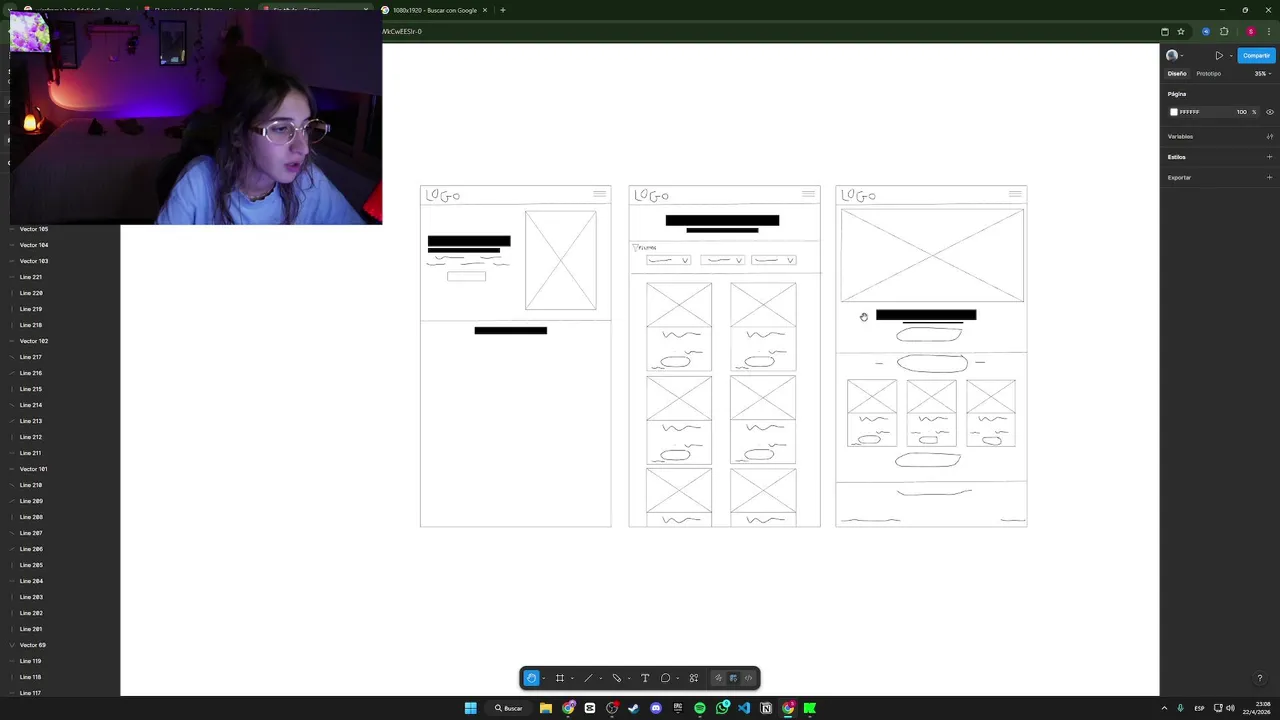
Task: Select the Line shape tool
Action: [588, 678]
